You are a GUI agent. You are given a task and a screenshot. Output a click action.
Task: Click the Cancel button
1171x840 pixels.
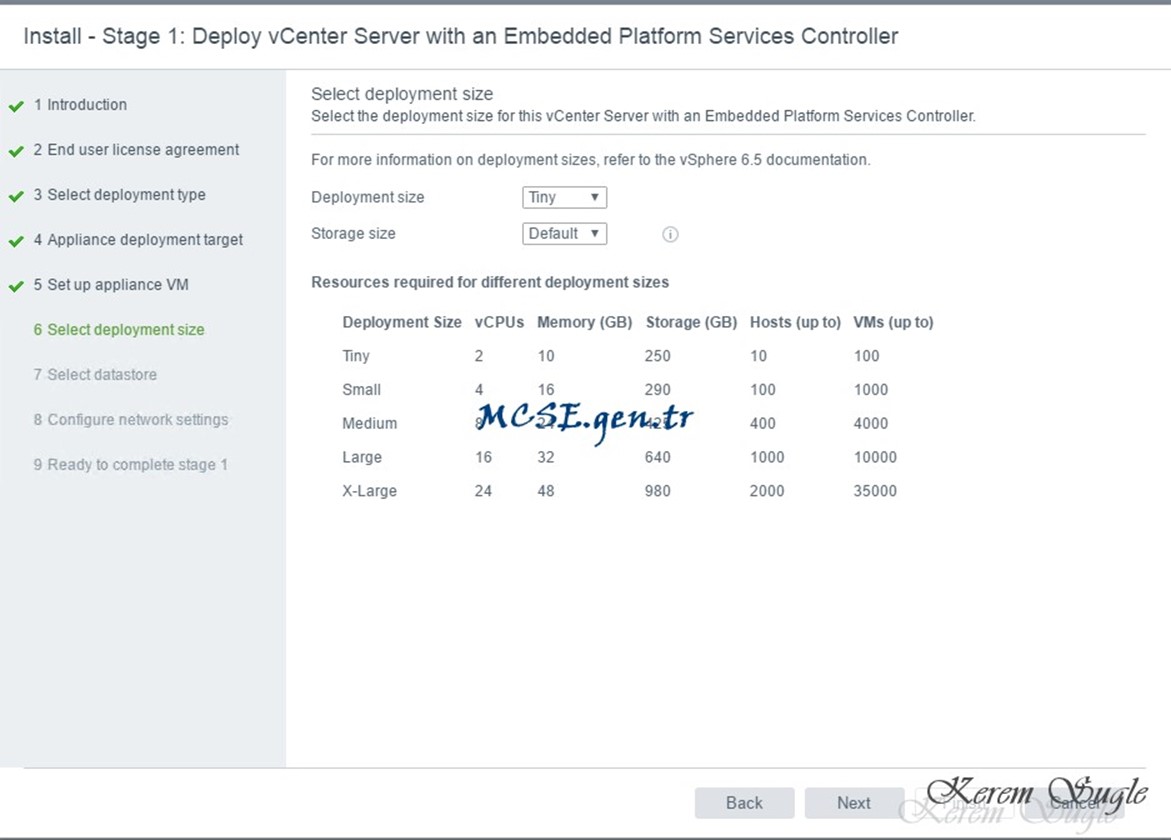[x=1075, y=803]
